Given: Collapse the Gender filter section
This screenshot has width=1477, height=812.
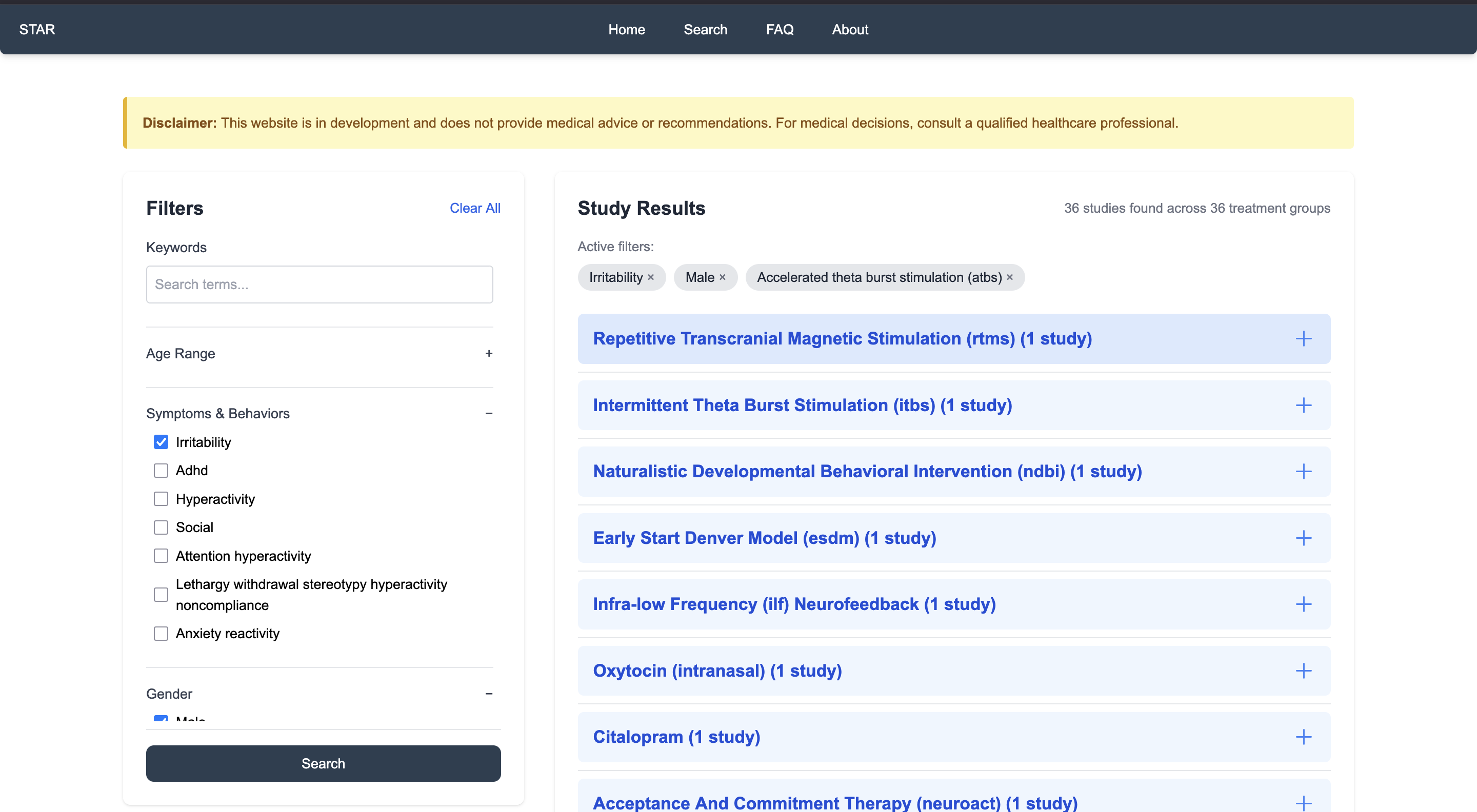Looking at the screenshot, I should [x=489, y=694].
